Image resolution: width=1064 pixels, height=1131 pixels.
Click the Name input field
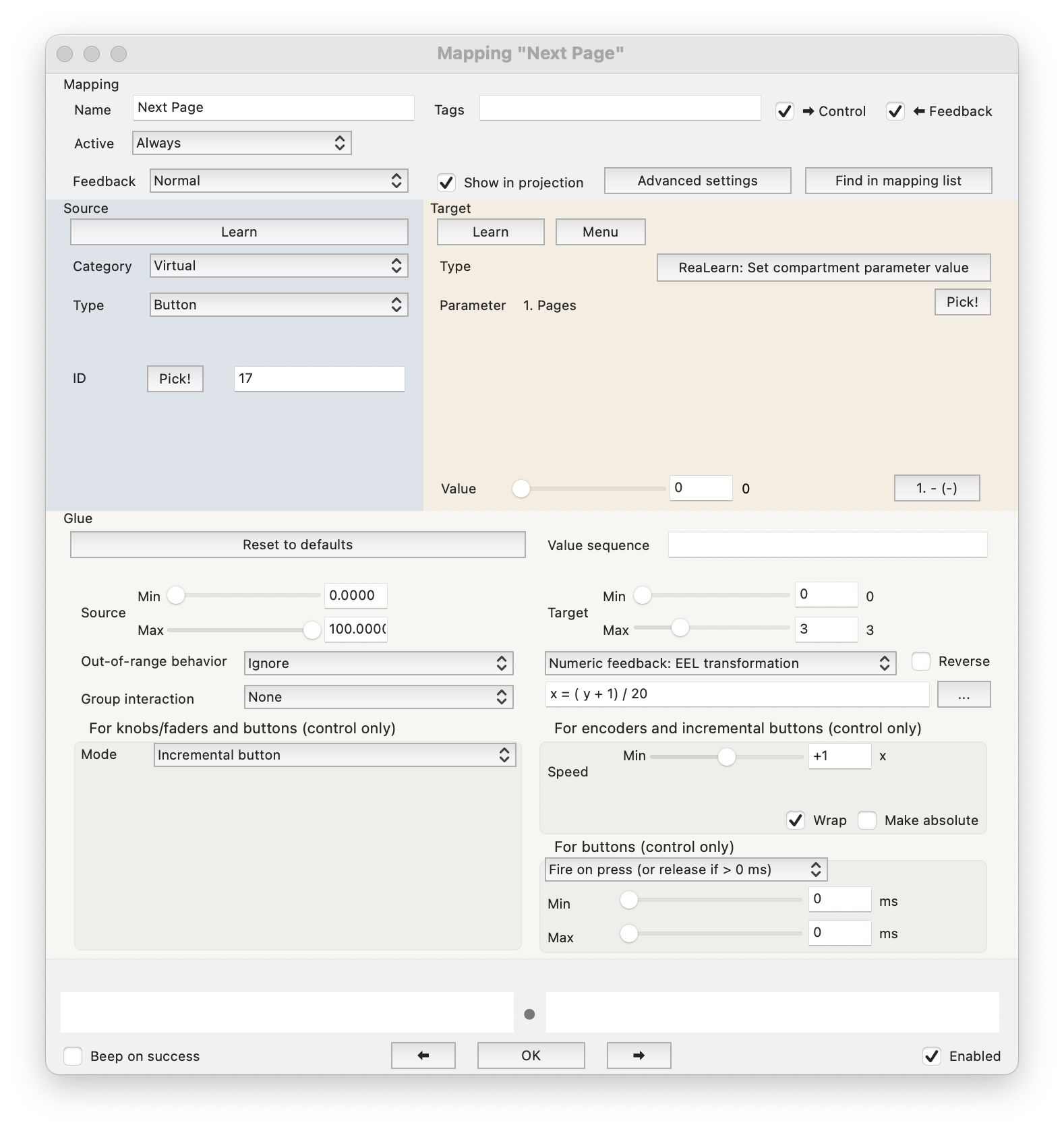[273, 108]
